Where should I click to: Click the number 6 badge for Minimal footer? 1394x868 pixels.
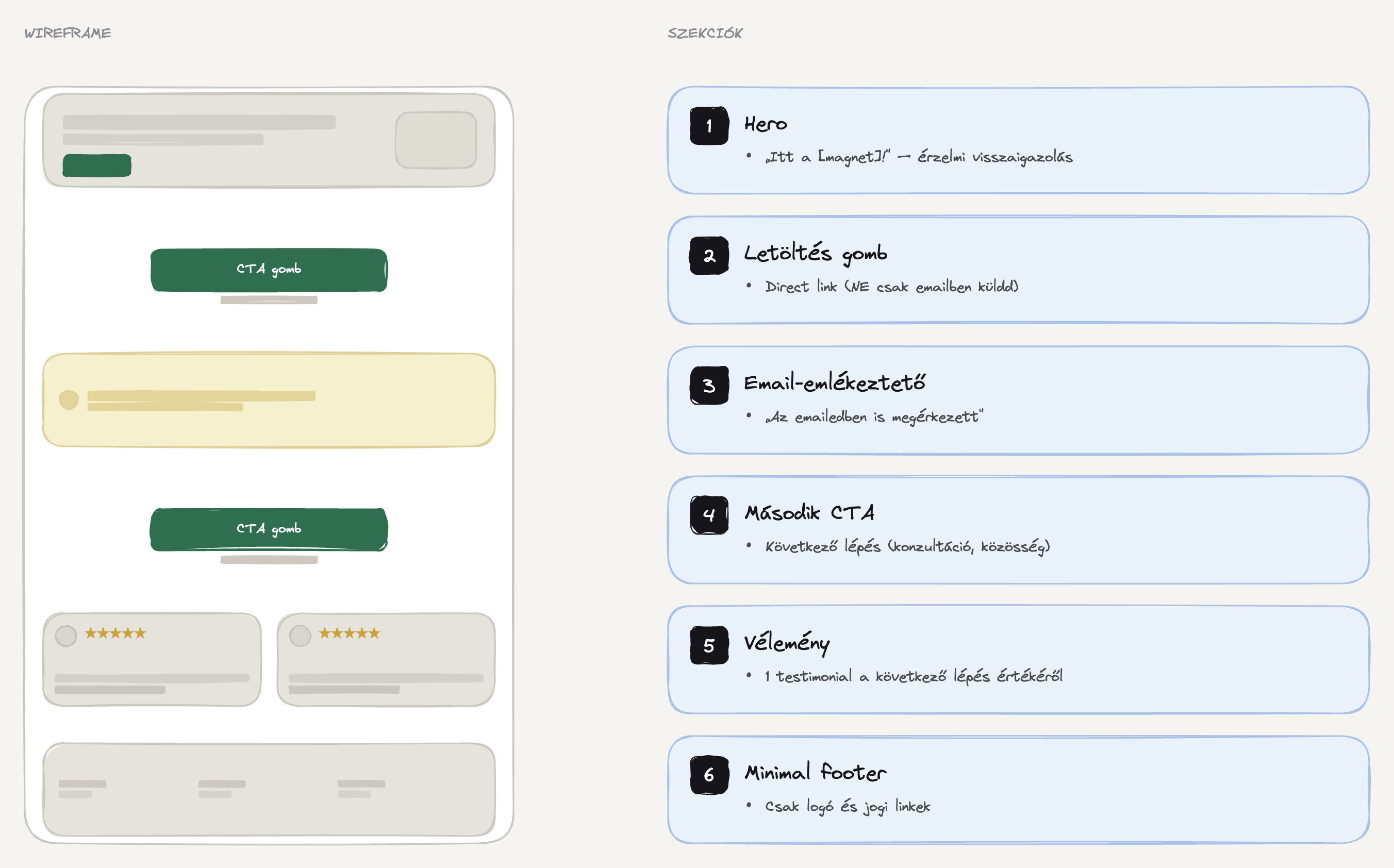click(709, 775)
